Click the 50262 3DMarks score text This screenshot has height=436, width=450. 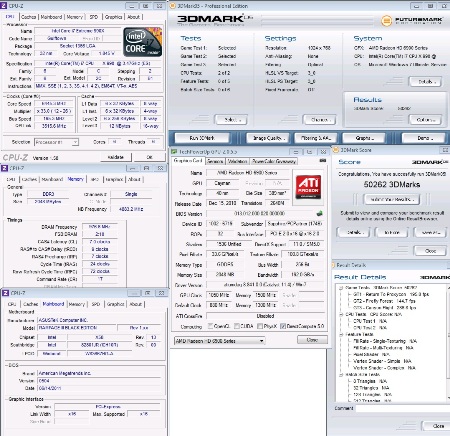tap(392, 184)
